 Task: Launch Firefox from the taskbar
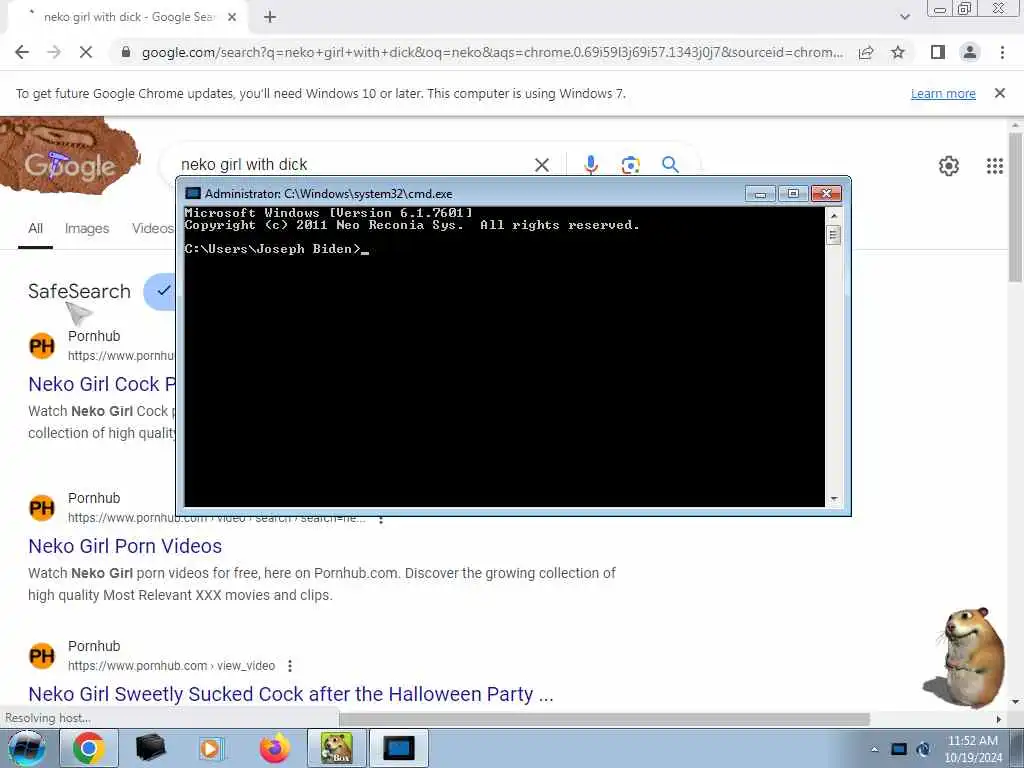point(274,748)
